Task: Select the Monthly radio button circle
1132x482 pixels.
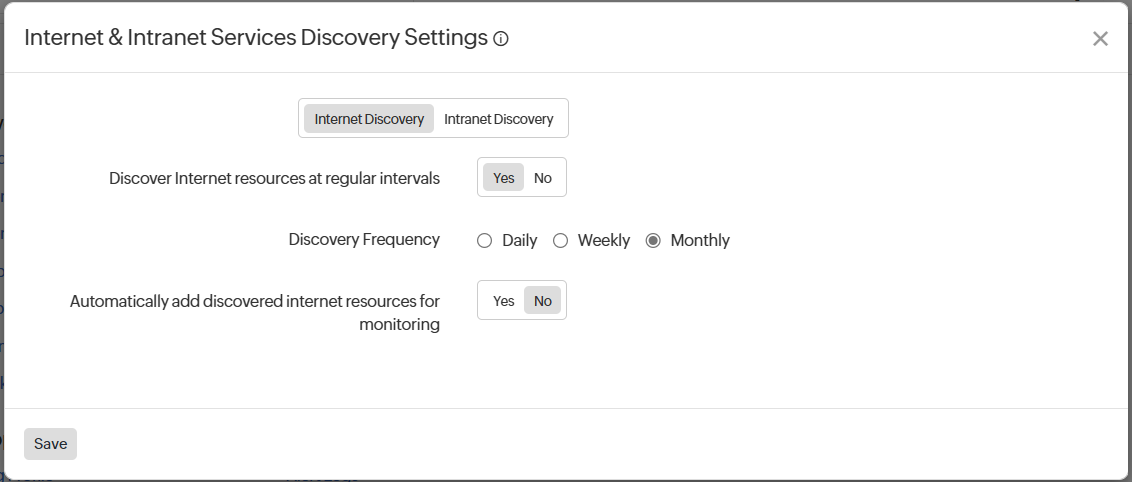Action: pos(654,240)
